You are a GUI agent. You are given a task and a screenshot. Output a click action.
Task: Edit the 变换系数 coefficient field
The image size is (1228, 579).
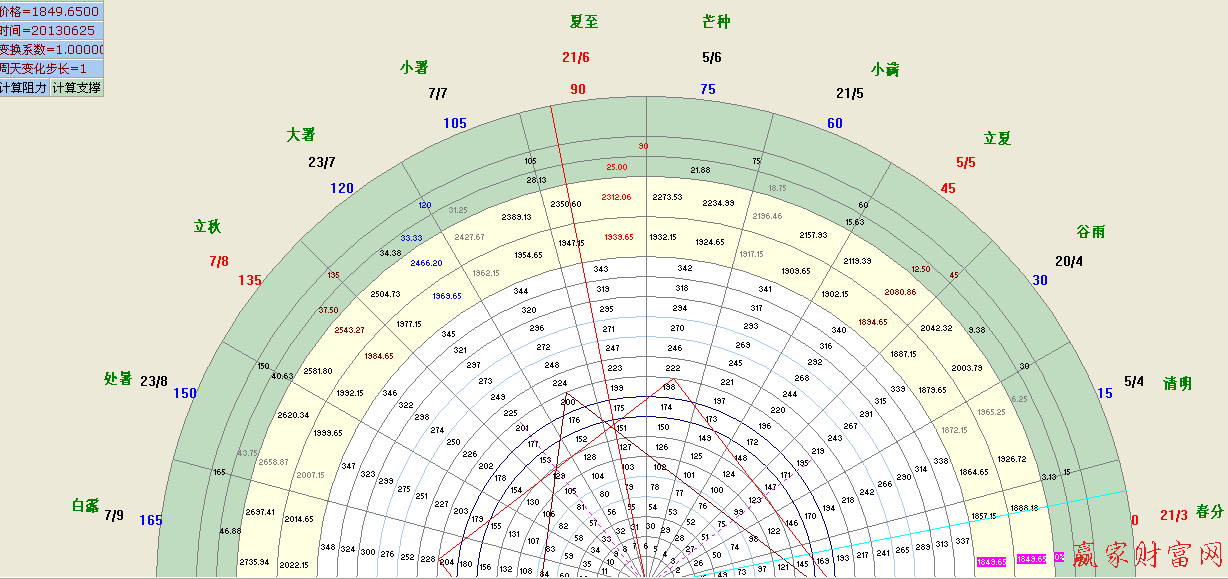[x=52, y=49]
